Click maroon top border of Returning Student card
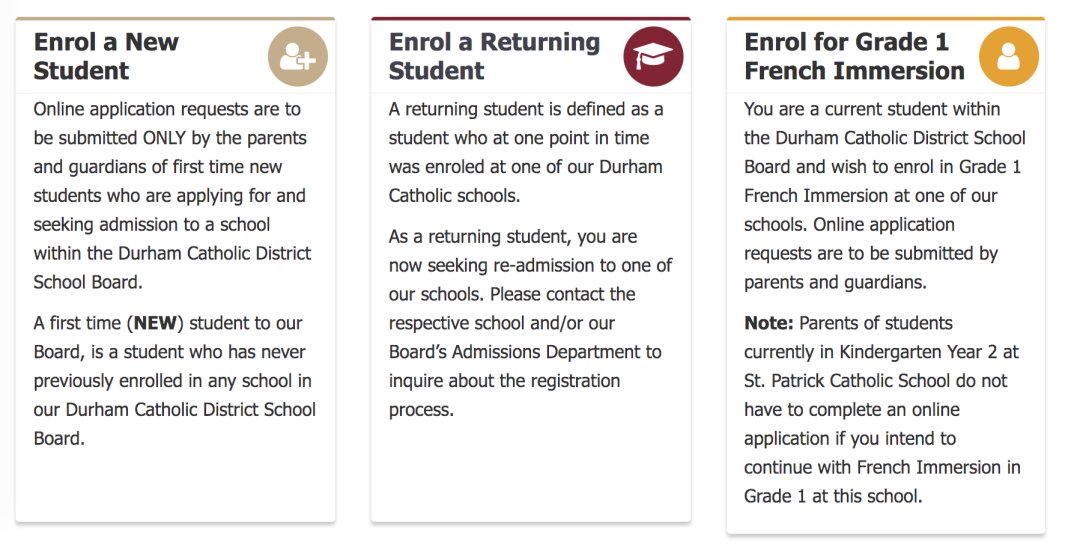Screen dimensions: 1080x559 530,18
